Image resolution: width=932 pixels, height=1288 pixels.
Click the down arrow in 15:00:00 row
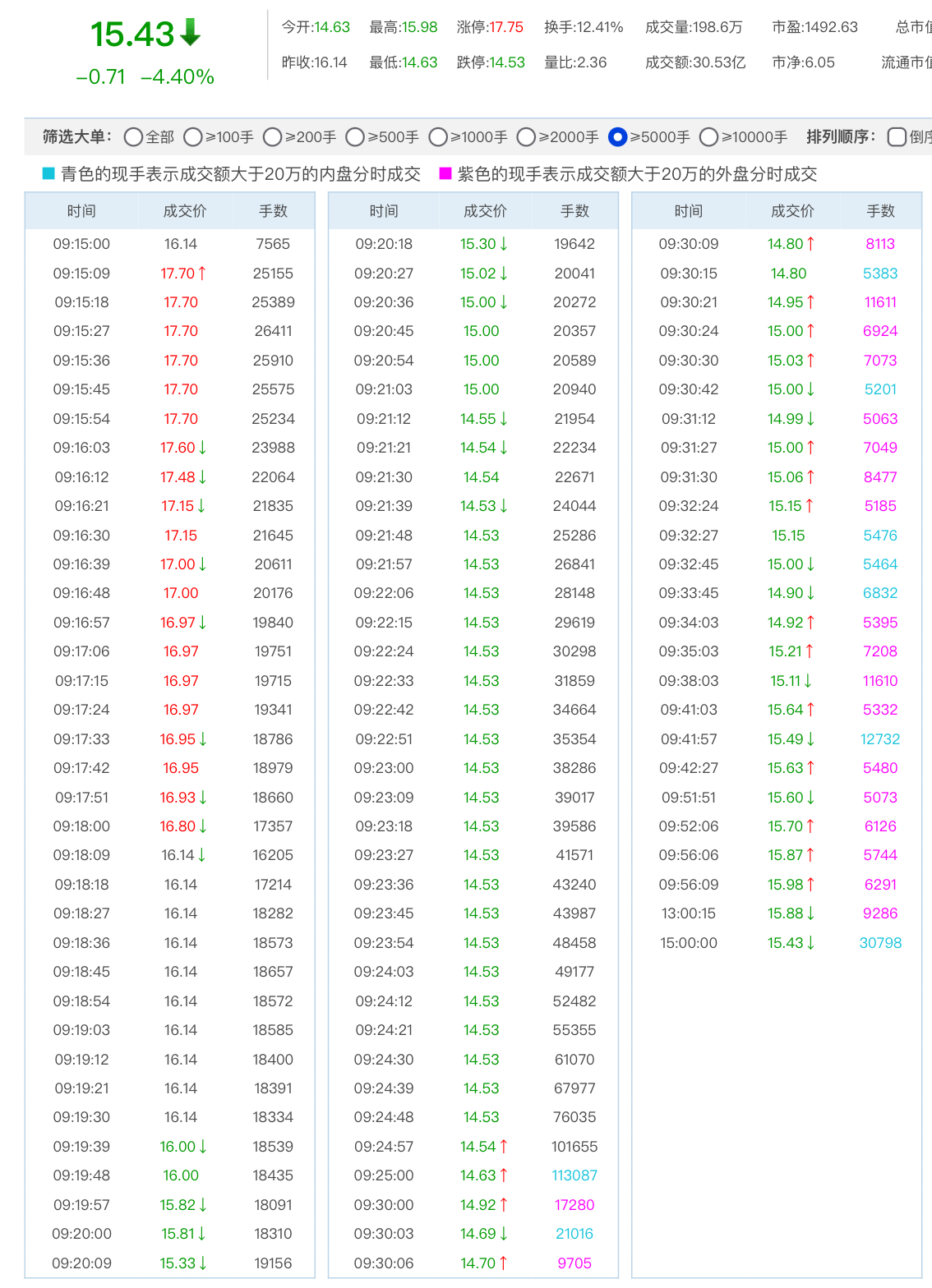tap(810, 943)
